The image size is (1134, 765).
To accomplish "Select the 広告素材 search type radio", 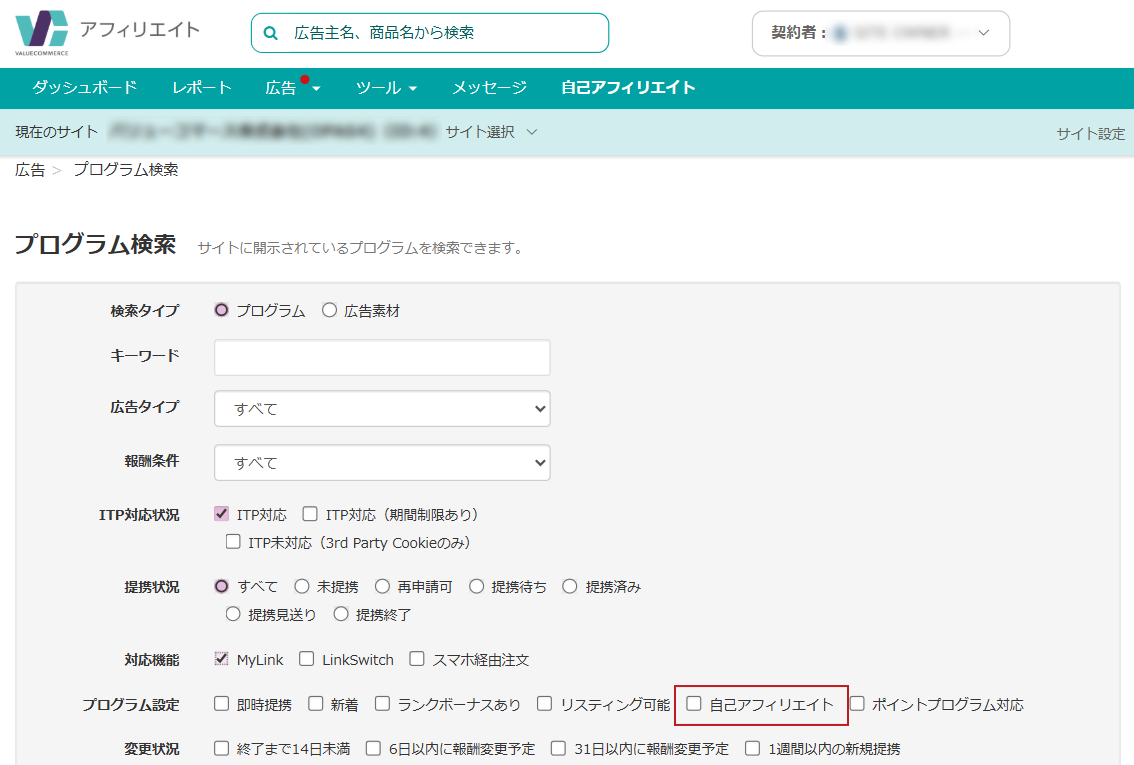I will [x=330, y=311].
